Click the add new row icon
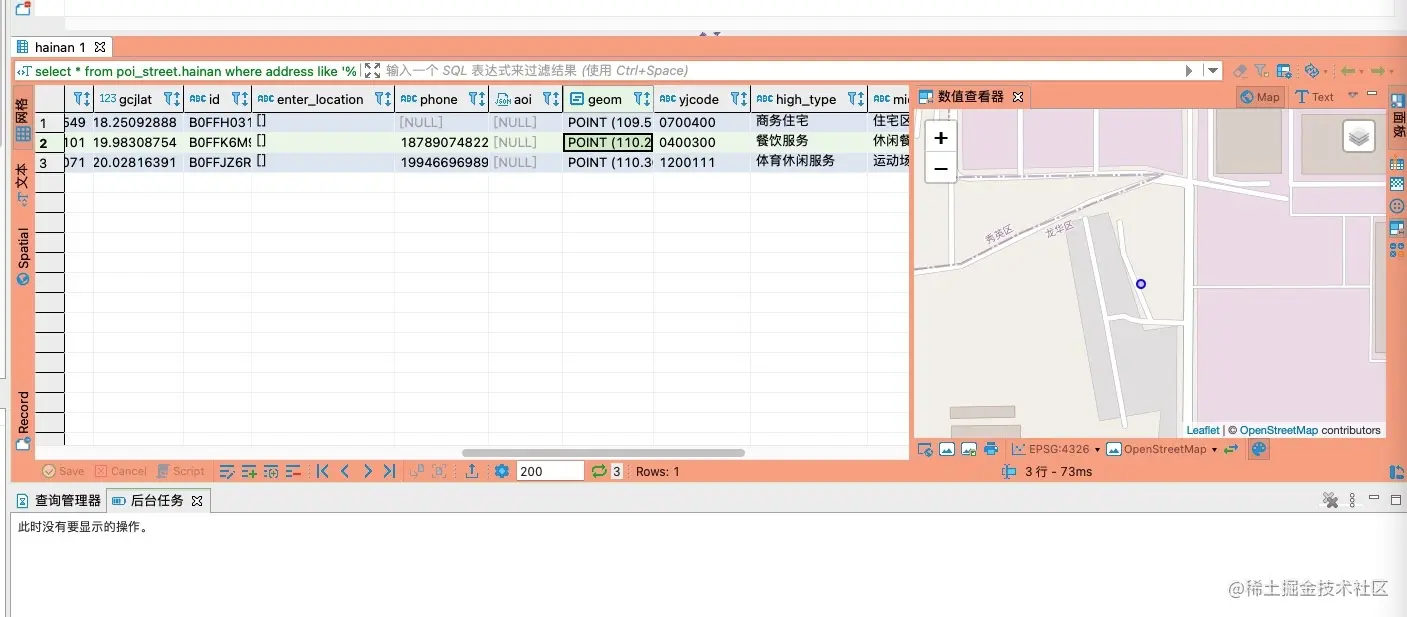The image size is (1407, 617). coord(249,471)
